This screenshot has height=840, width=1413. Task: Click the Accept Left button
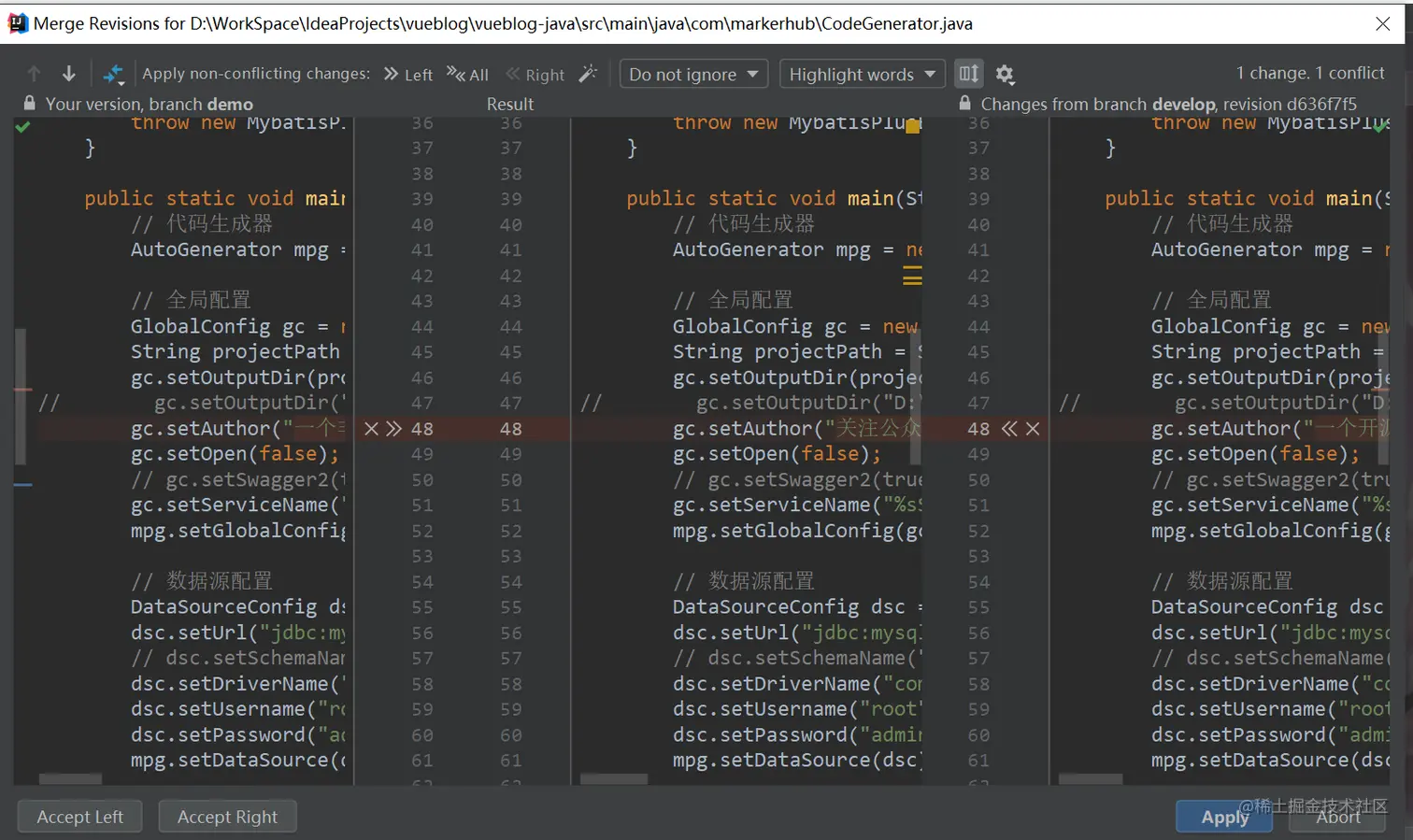pyautogui.click(x=79, y=817)
